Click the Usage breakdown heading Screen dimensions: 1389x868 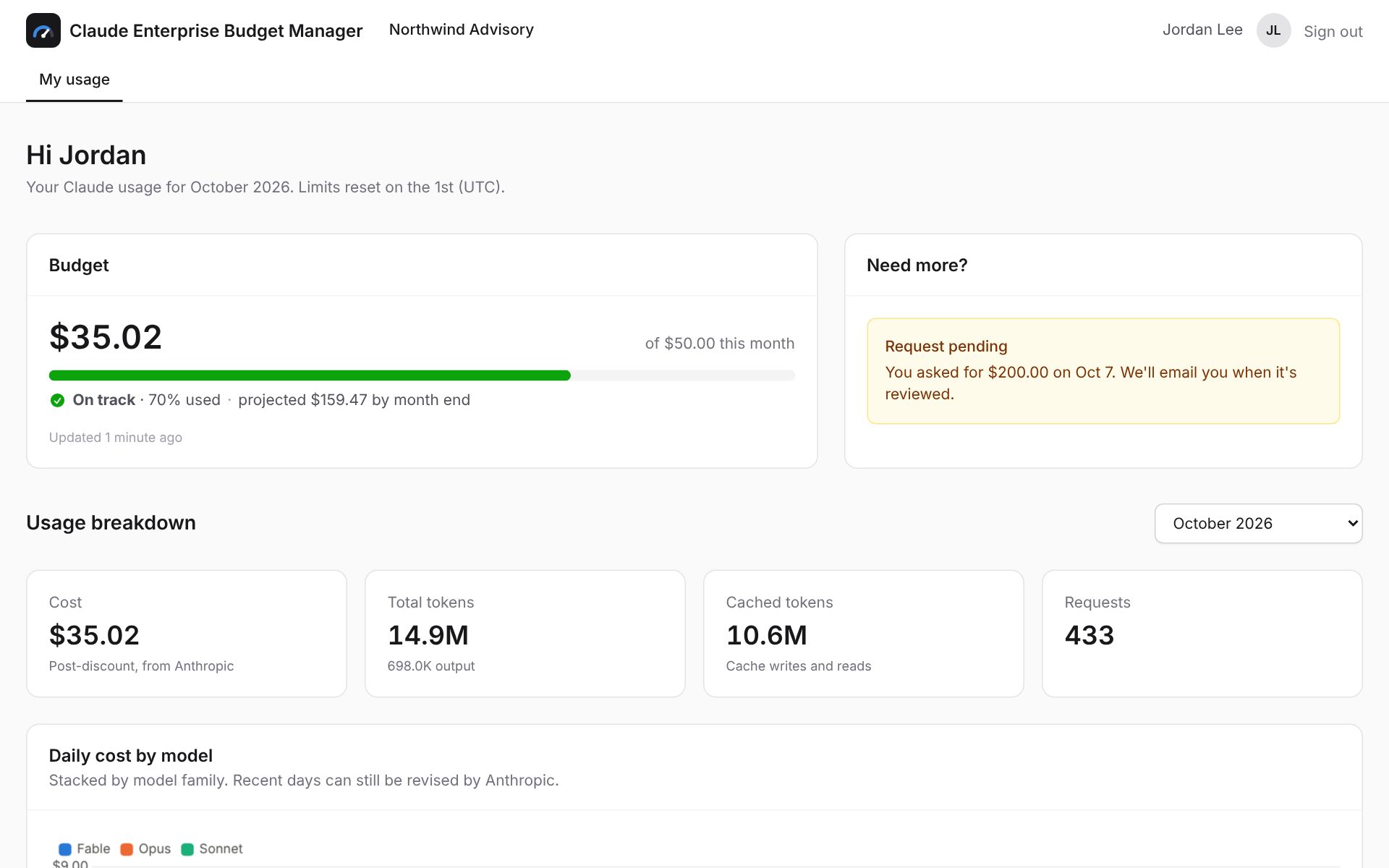pyautogui.click(x=111, y=523)
